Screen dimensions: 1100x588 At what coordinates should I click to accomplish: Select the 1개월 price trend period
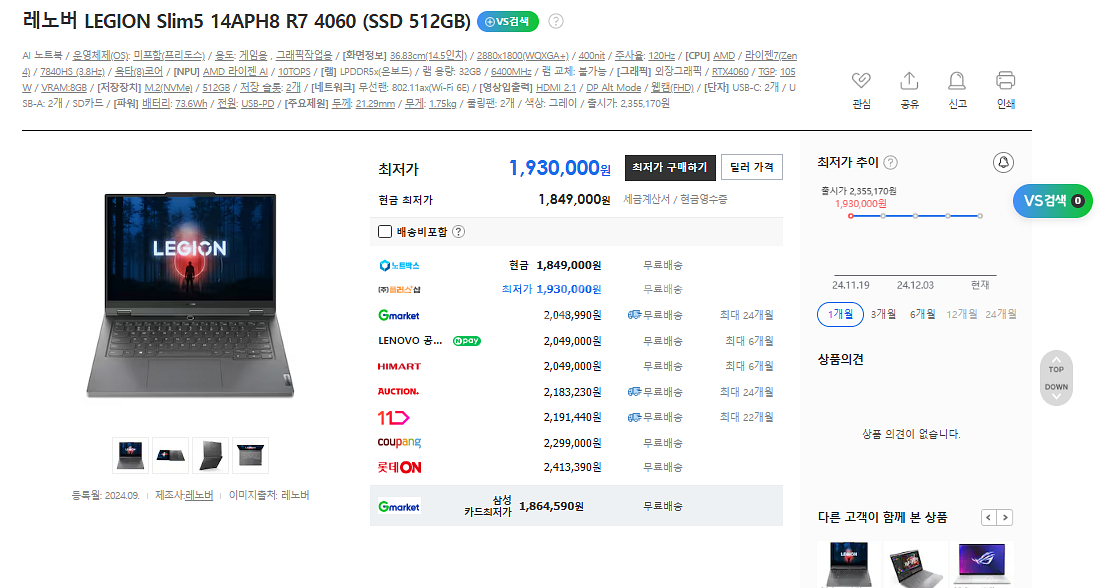pos(840,314)
